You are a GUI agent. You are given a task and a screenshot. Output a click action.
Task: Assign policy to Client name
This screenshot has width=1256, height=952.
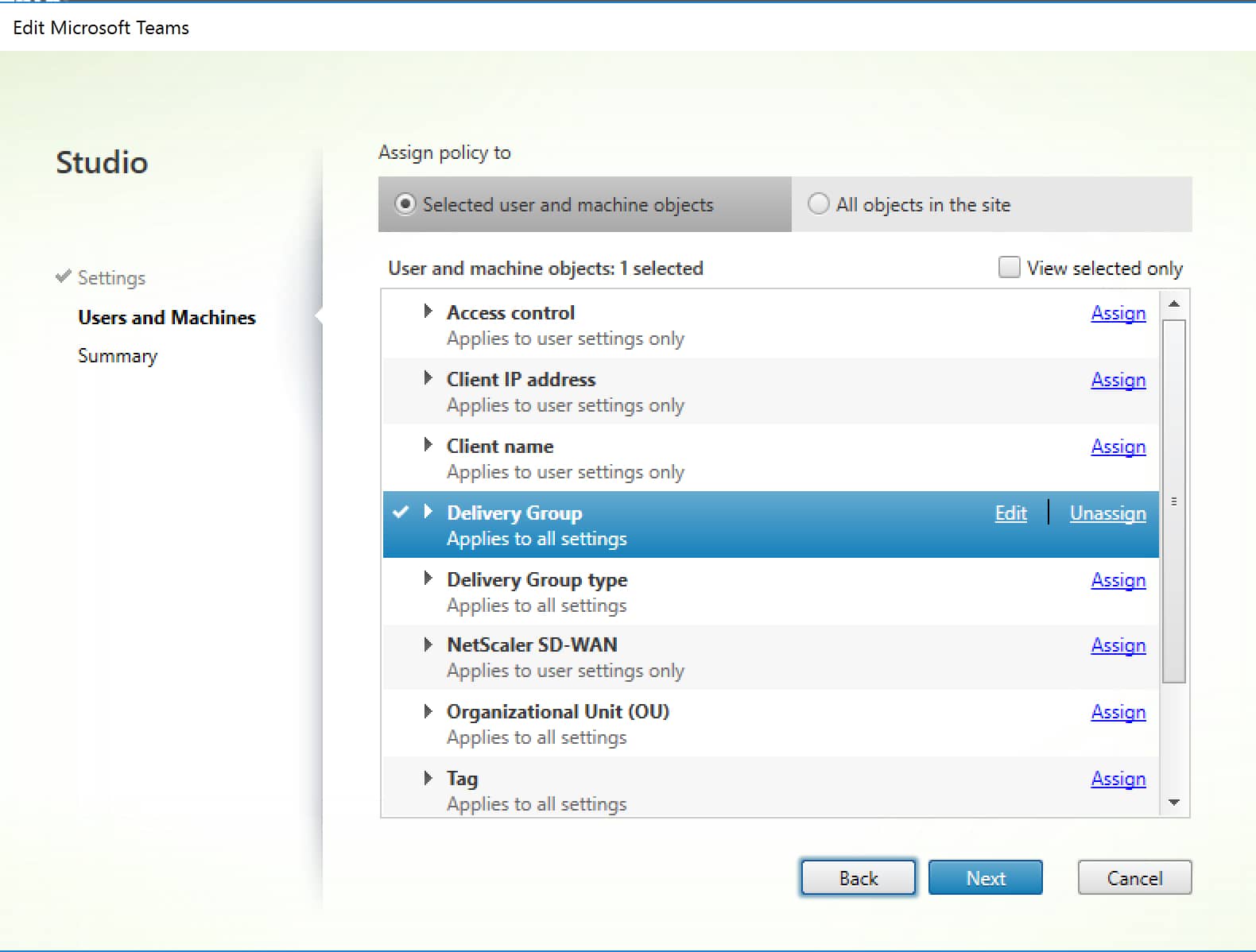click(1118, 447)
